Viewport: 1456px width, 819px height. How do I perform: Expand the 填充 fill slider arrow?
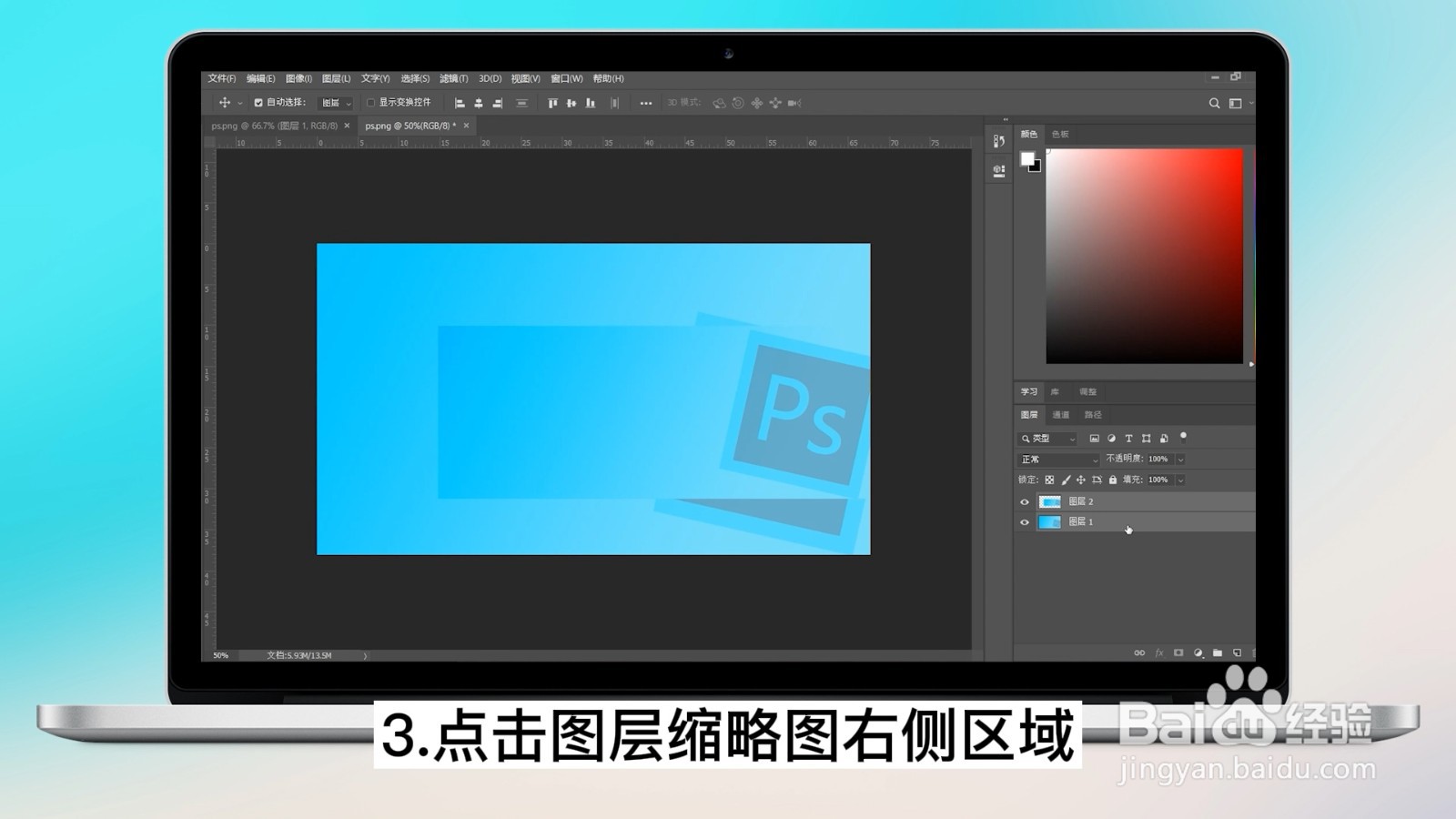[1180, 480]
